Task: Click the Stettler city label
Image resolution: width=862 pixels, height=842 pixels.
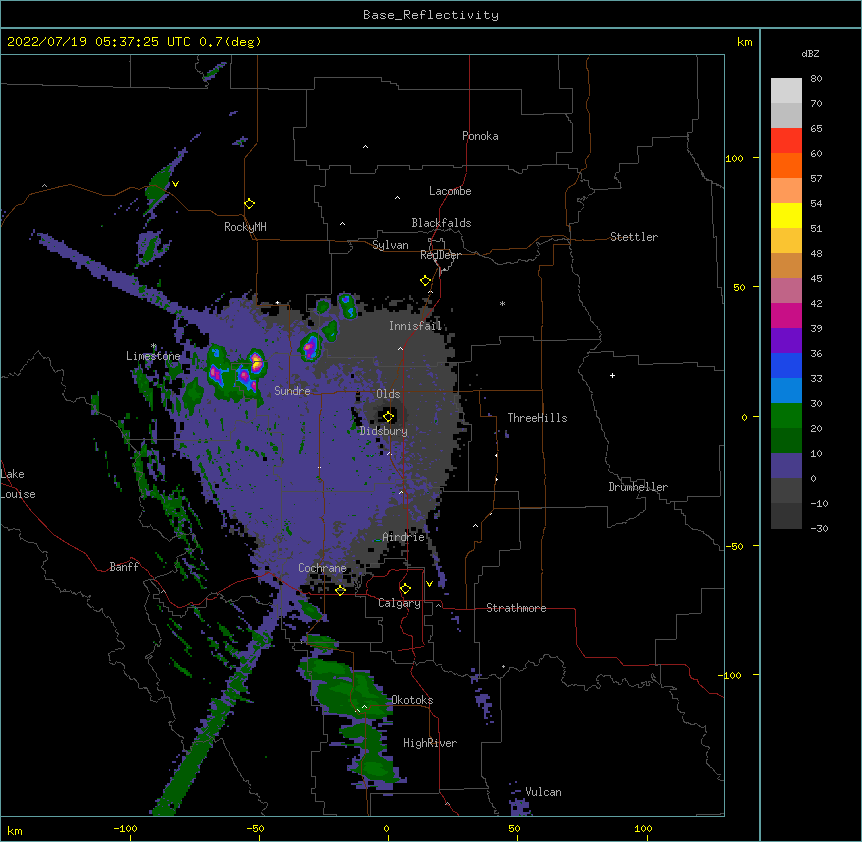Action: [x=634, y=237]
